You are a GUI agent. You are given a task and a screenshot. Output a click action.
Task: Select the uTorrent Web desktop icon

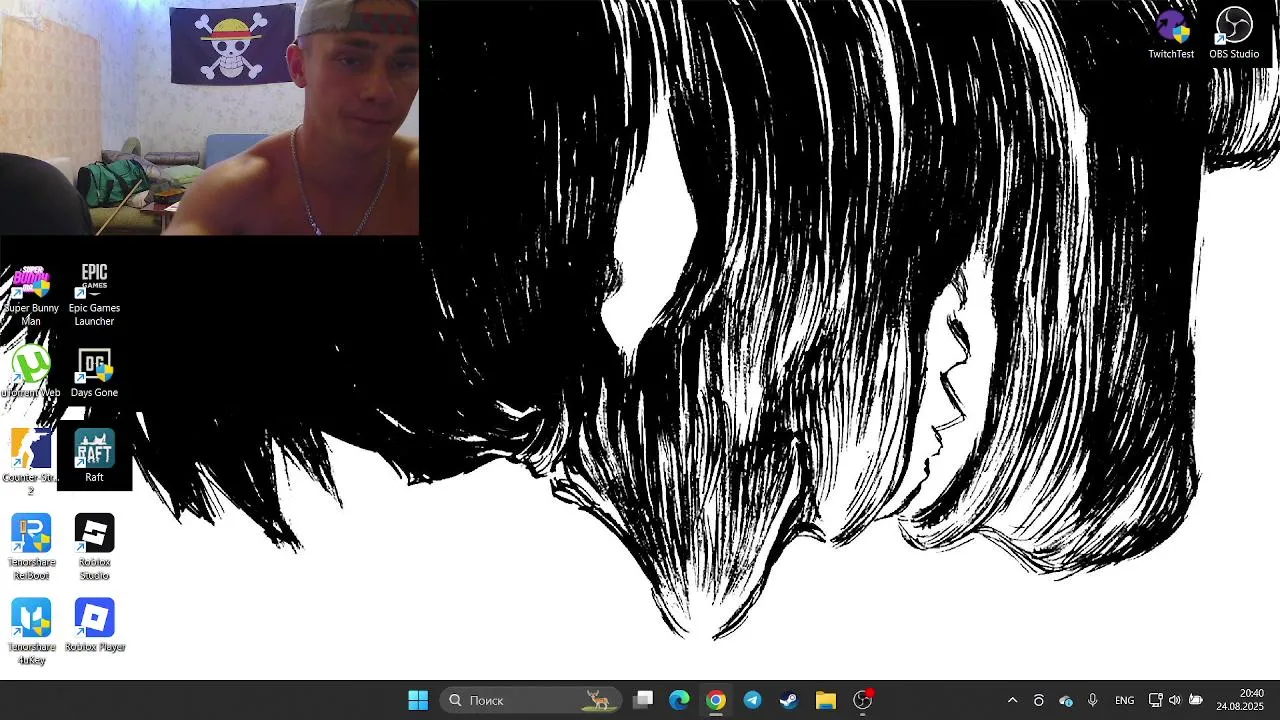click(31, 372)
